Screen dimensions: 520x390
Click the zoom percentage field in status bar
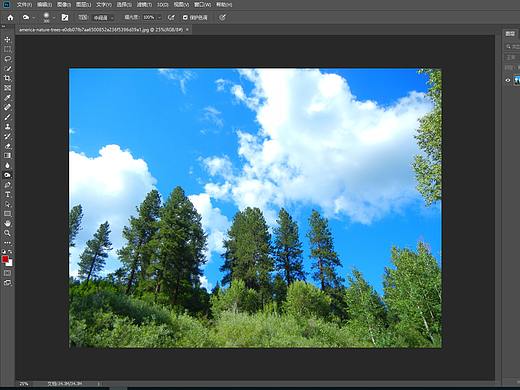pos(24,384)
